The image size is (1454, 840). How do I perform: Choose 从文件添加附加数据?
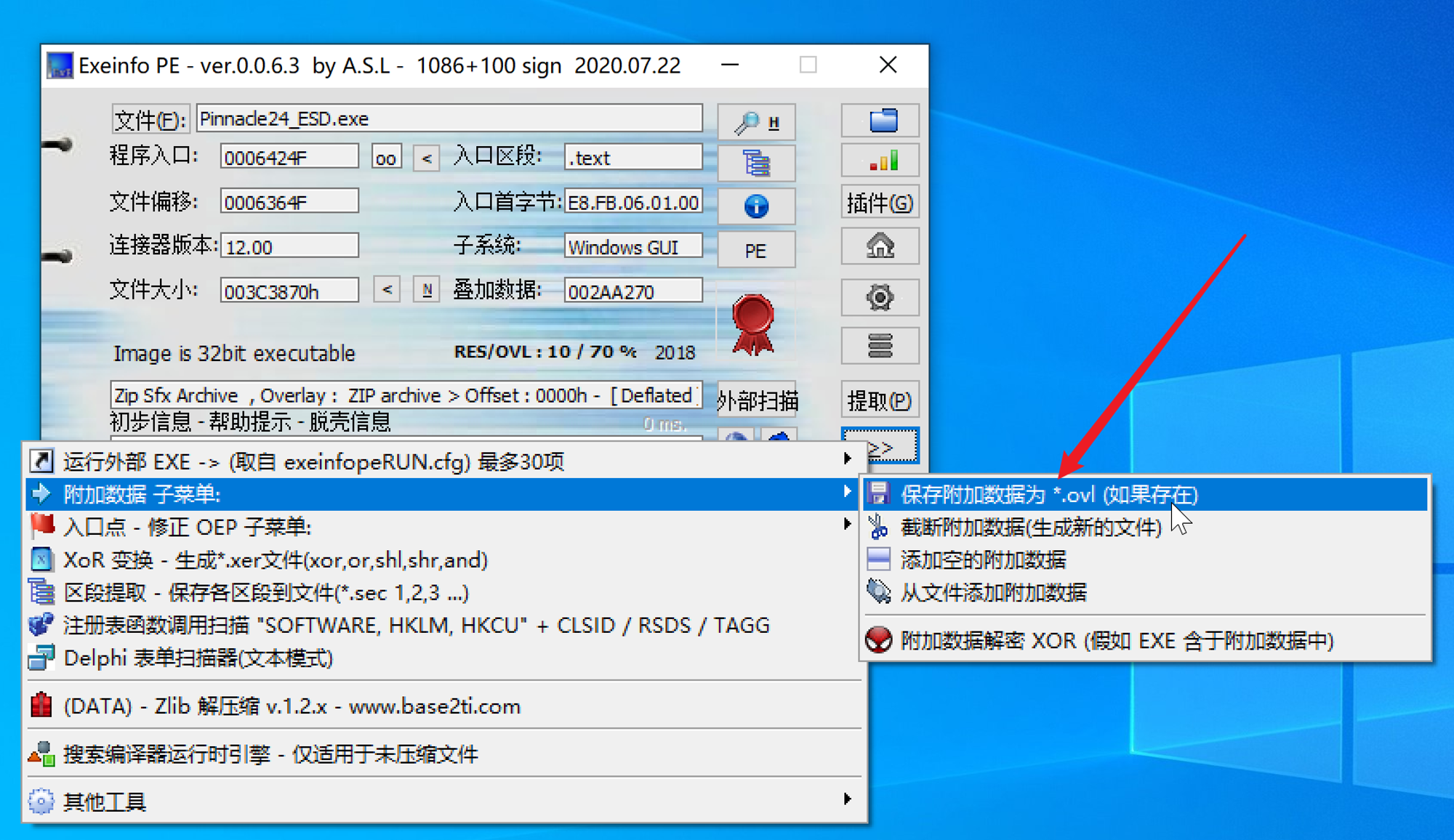pos(1145,592)
